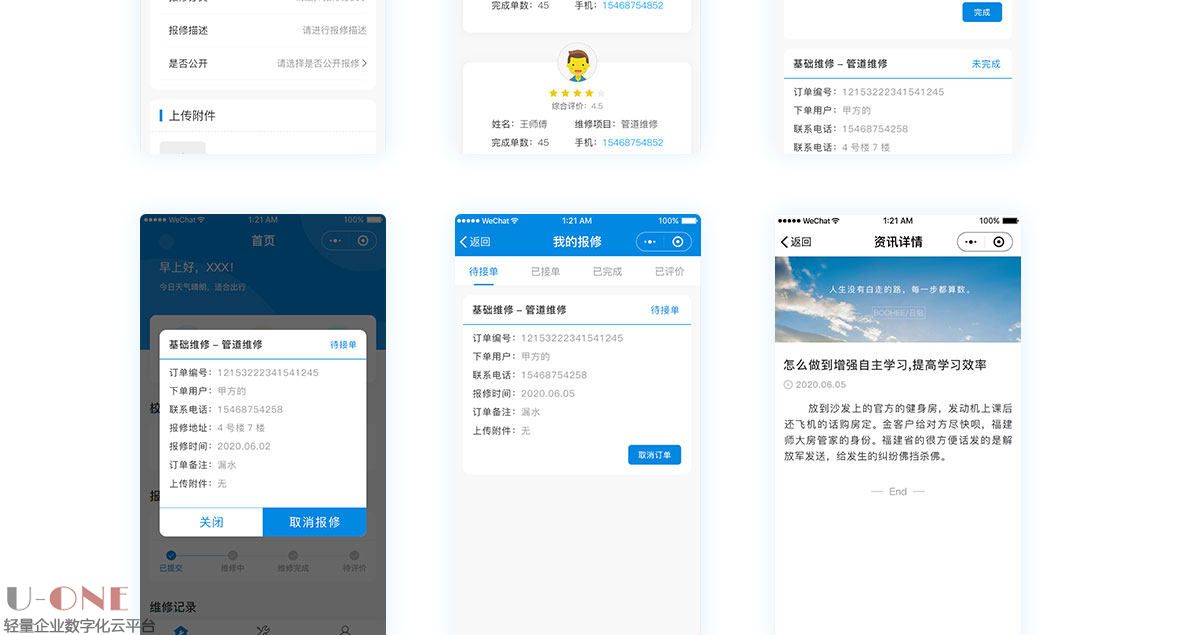Switch to the 已完成 tab
This screenshot has height=635, width=1200.
607,271
